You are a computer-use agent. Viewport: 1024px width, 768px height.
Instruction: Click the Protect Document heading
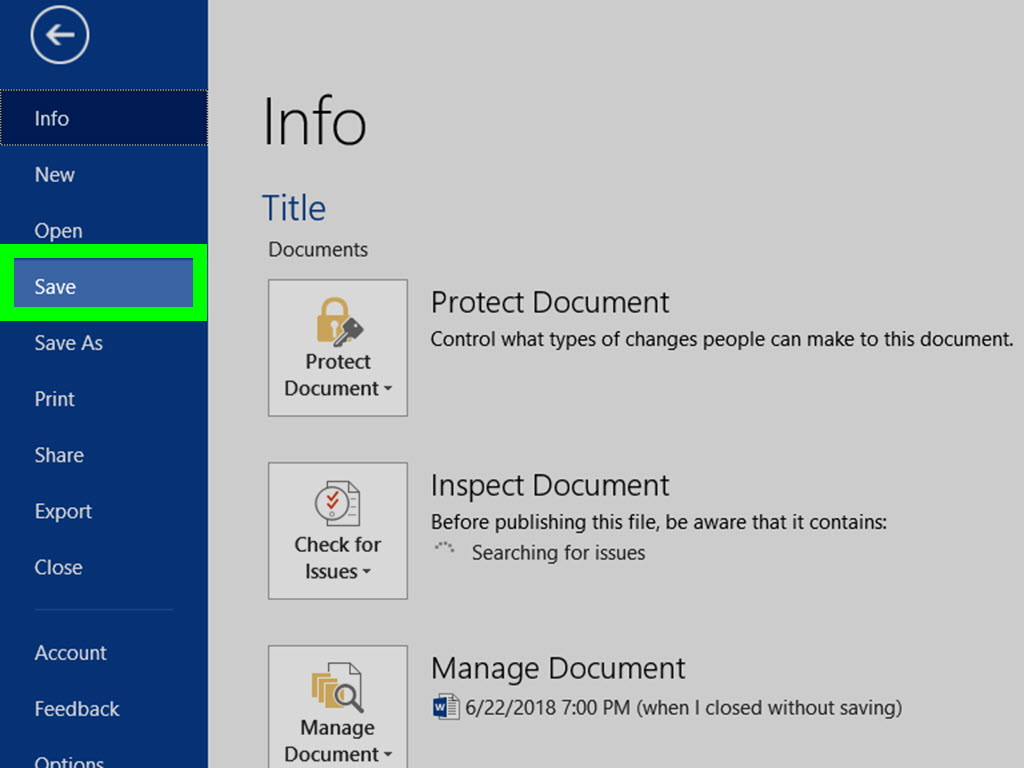[550, 302]
